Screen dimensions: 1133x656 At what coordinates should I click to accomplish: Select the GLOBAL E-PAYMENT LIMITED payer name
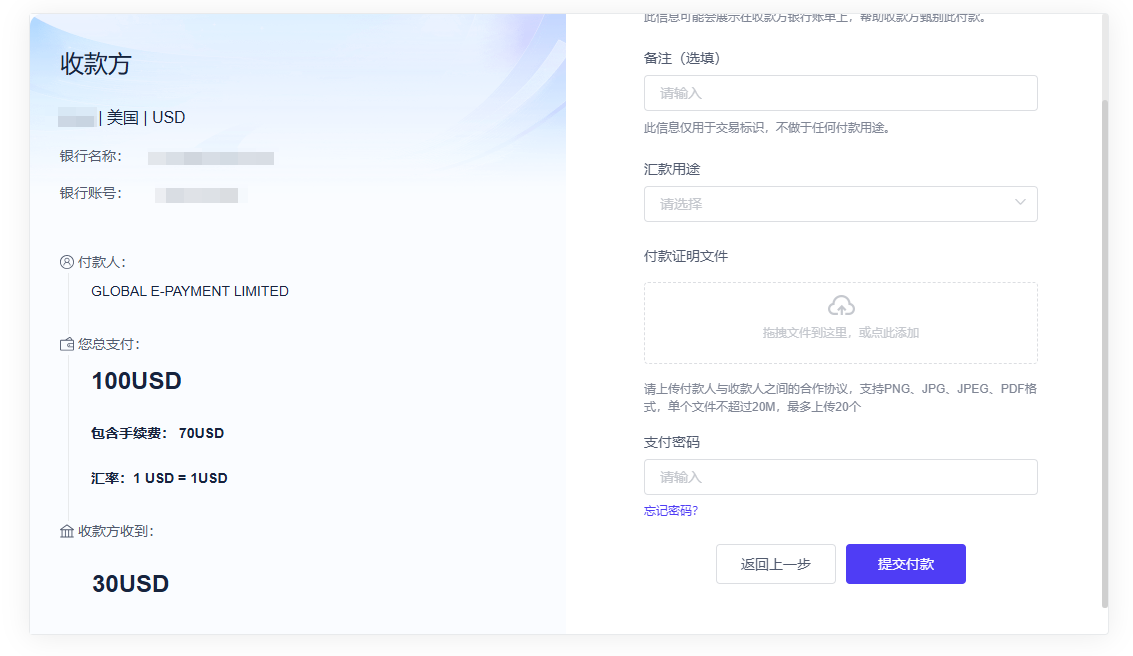190,291
